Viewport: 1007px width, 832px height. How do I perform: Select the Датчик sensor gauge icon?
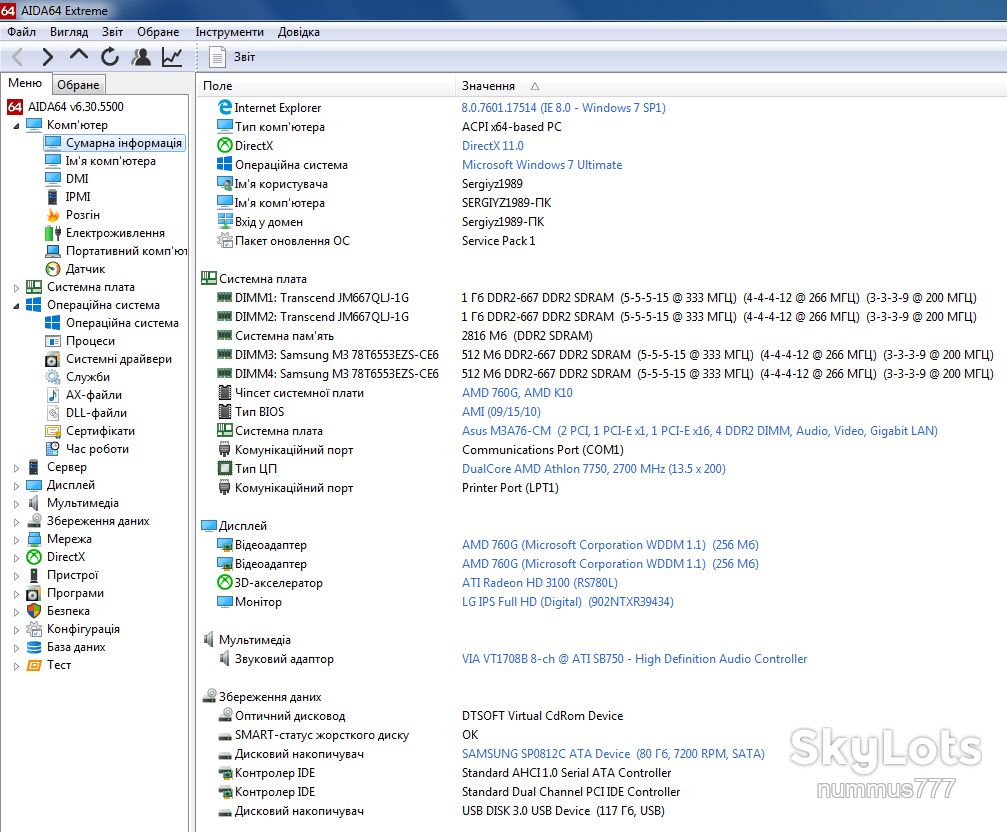pyautogui.click(x=53, y=269)
